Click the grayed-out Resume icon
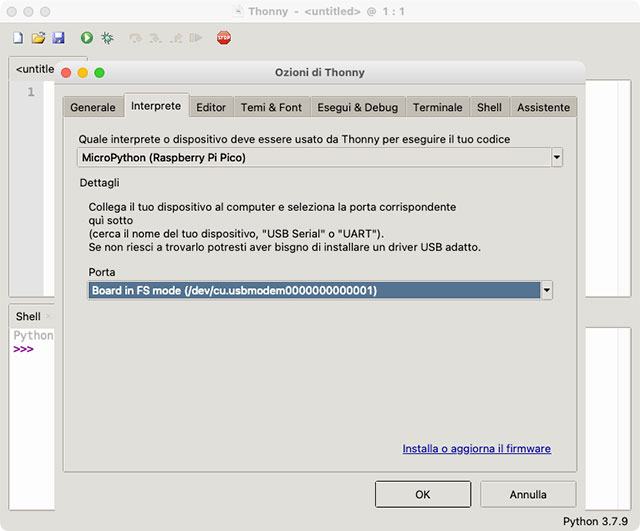The image size is (640, 531). 196,38
